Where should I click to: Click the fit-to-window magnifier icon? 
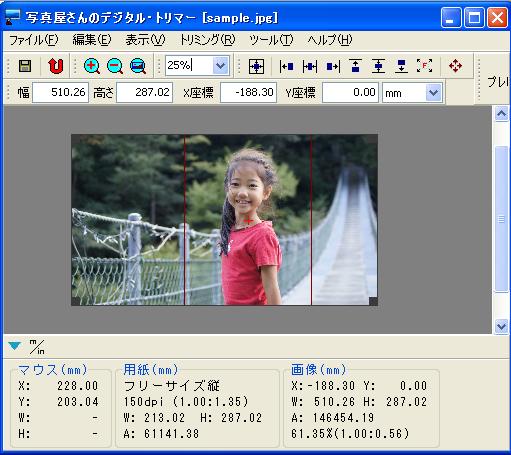[138, 66]
